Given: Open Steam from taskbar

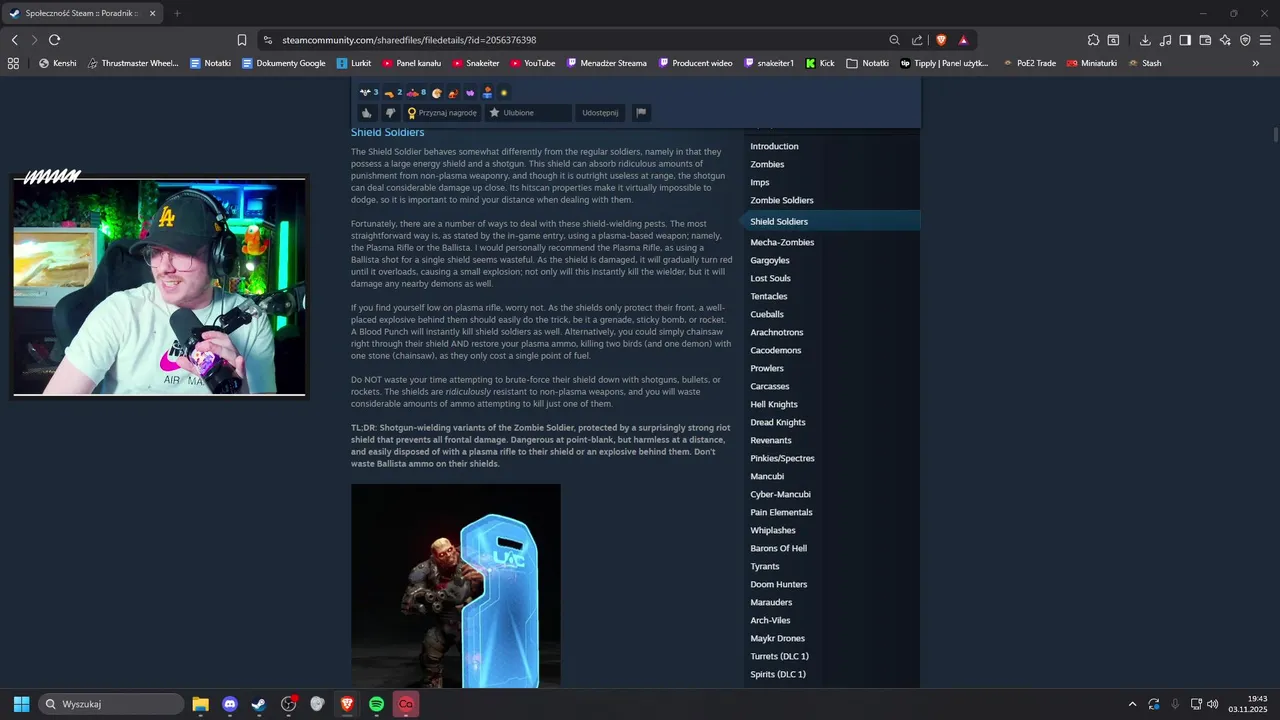Looking at the screenshot, I should pyautogui.click(x=258, y=704).
